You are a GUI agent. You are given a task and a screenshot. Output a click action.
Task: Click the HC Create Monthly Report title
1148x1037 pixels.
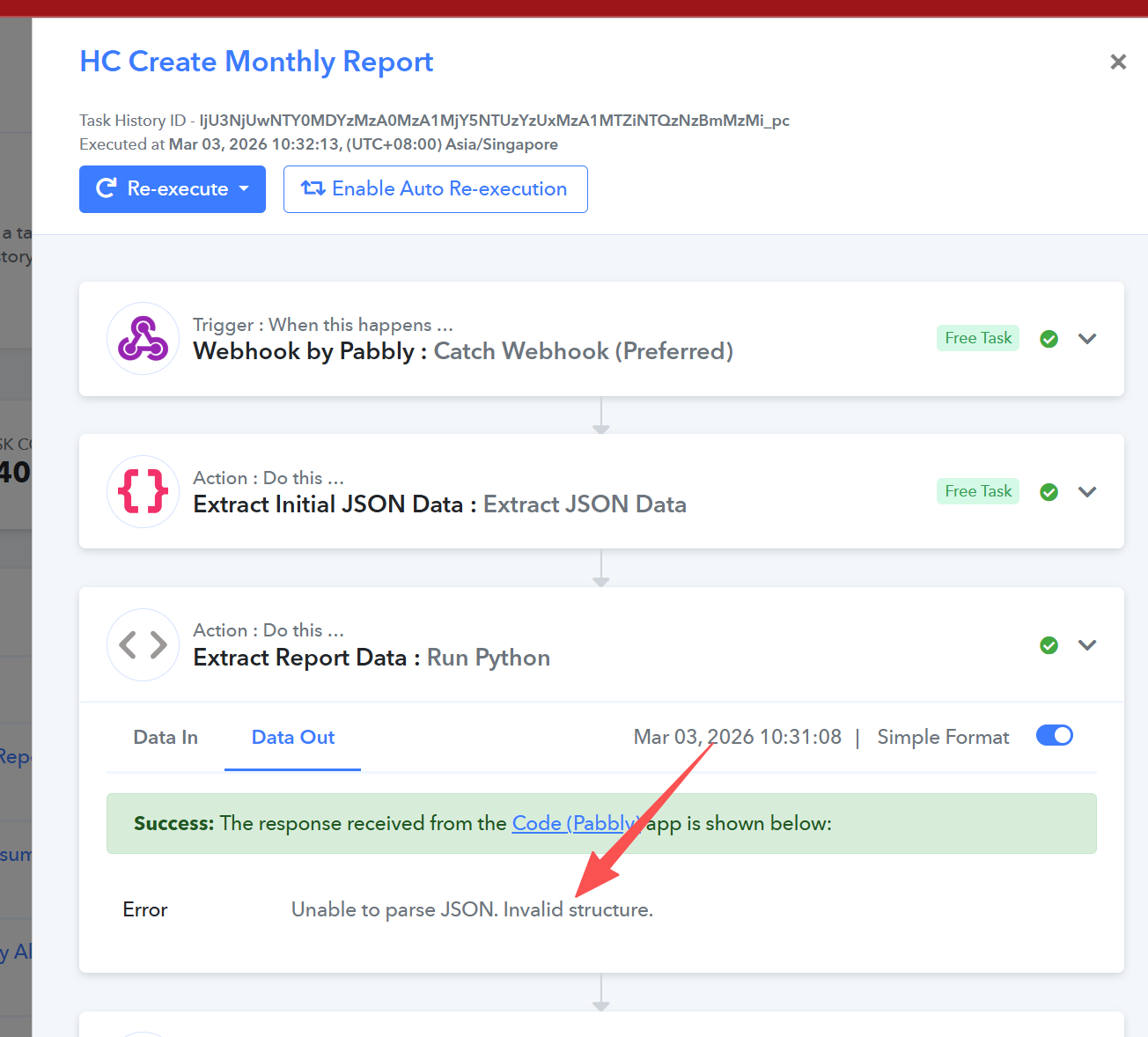(256, 62)
